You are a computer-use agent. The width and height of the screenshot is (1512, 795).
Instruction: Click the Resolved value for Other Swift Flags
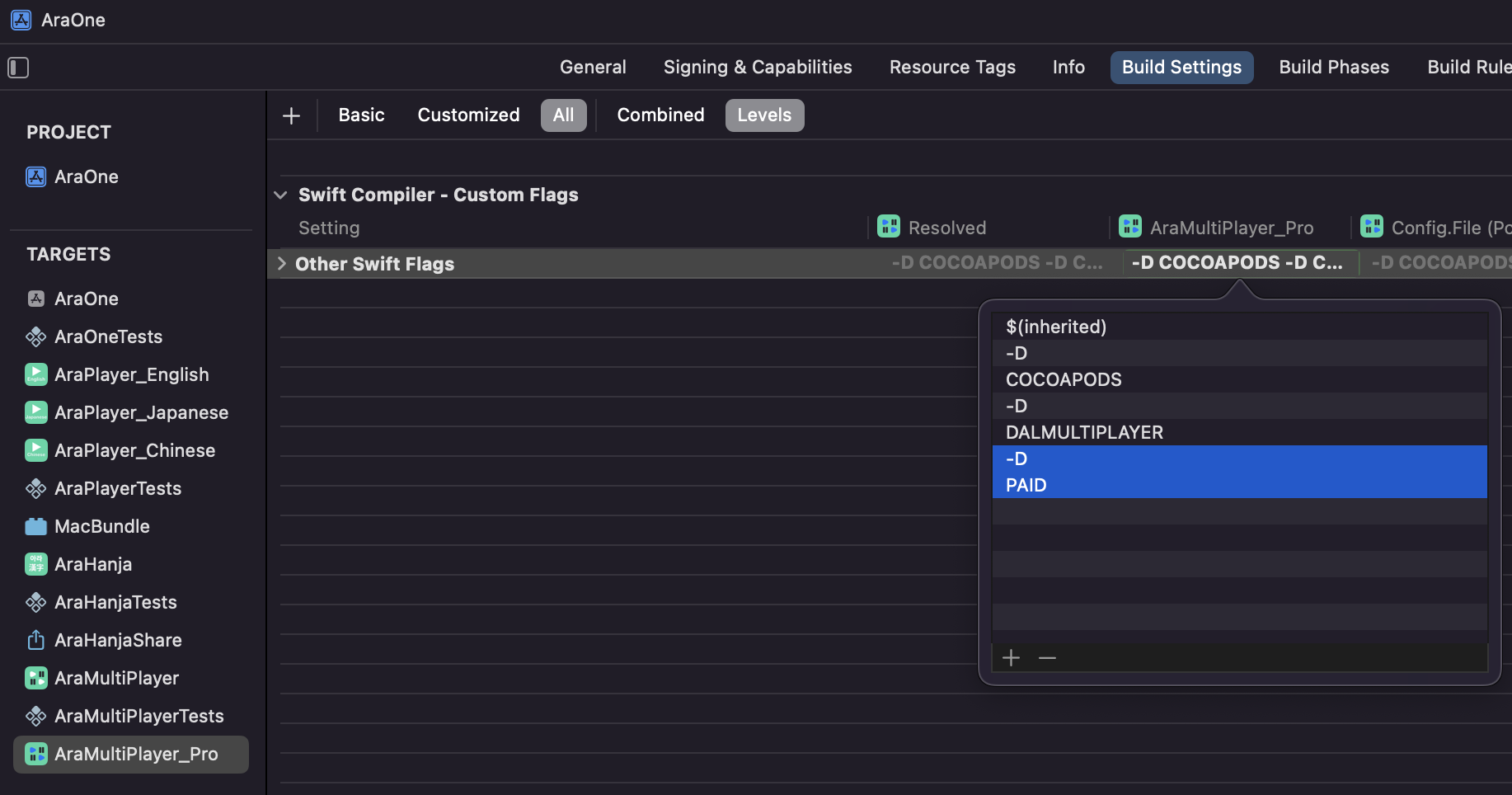(x=996, y=263)
